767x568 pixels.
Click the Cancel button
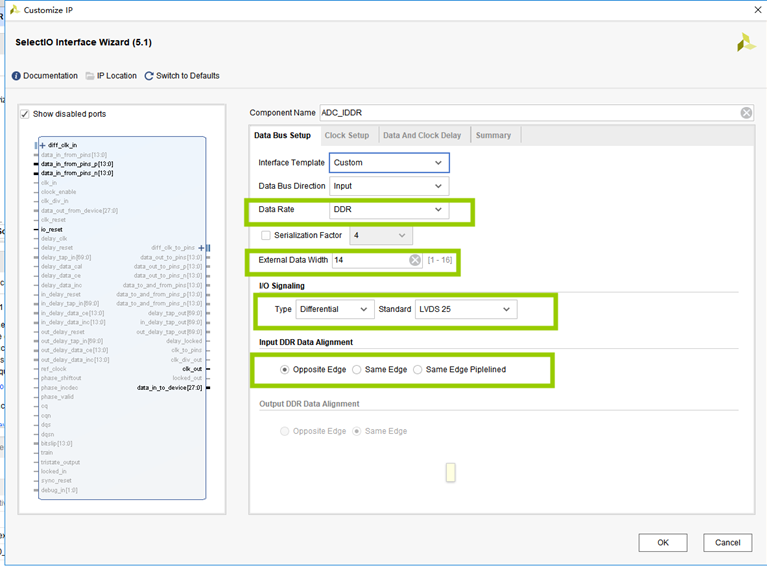(727, 543)
